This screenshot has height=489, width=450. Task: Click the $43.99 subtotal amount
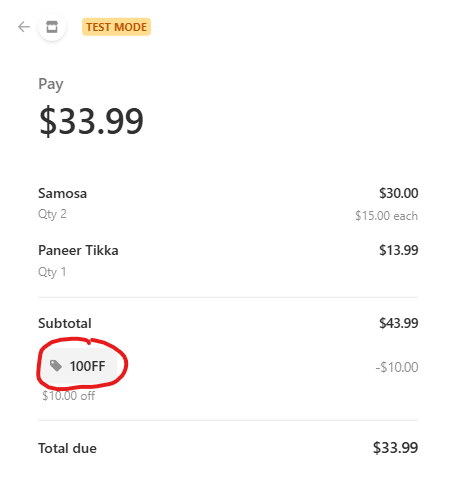click(398, 323)
